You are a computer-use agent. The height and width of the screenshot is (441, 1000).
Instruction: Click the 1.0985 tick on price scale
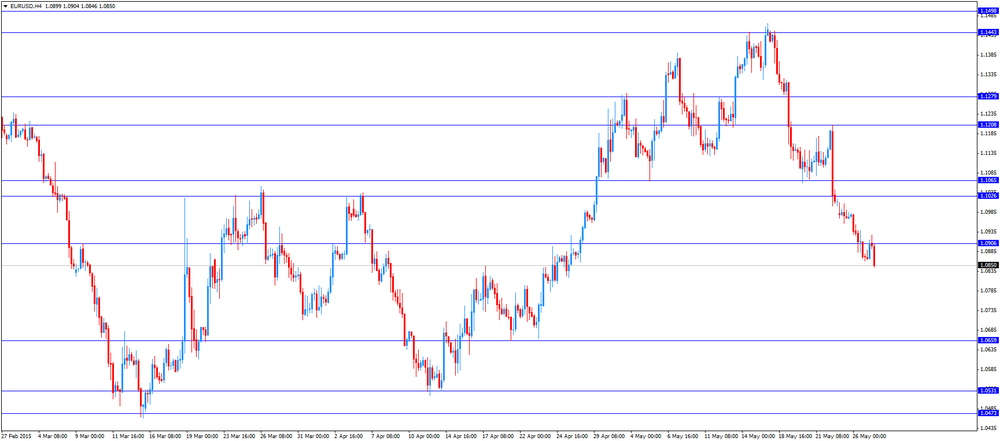988,212
